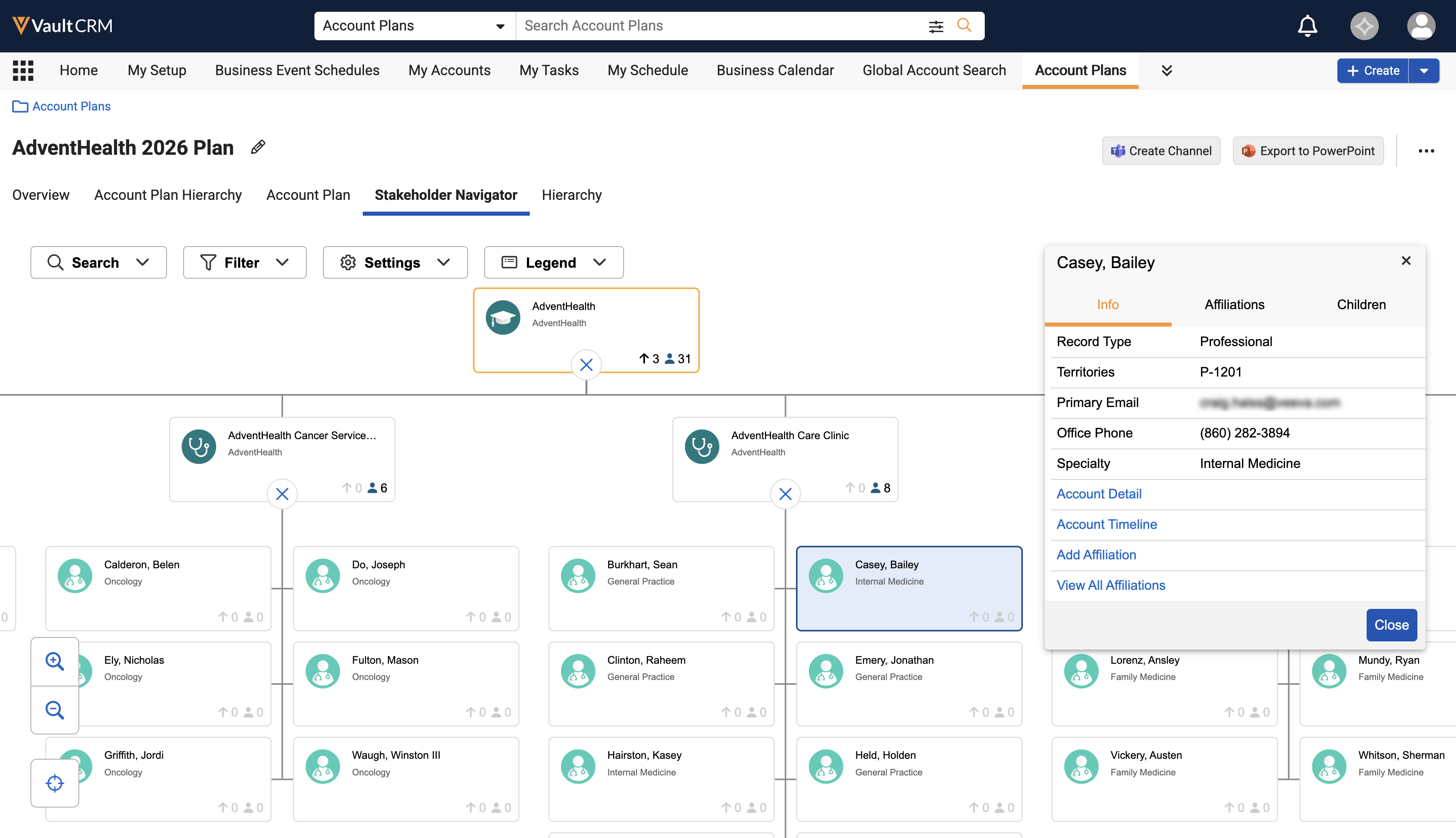Image resolution: width=1456 pixels, height=838 pixels.
Task: Click the notifications bell icon
Action: coord(1308,25)
